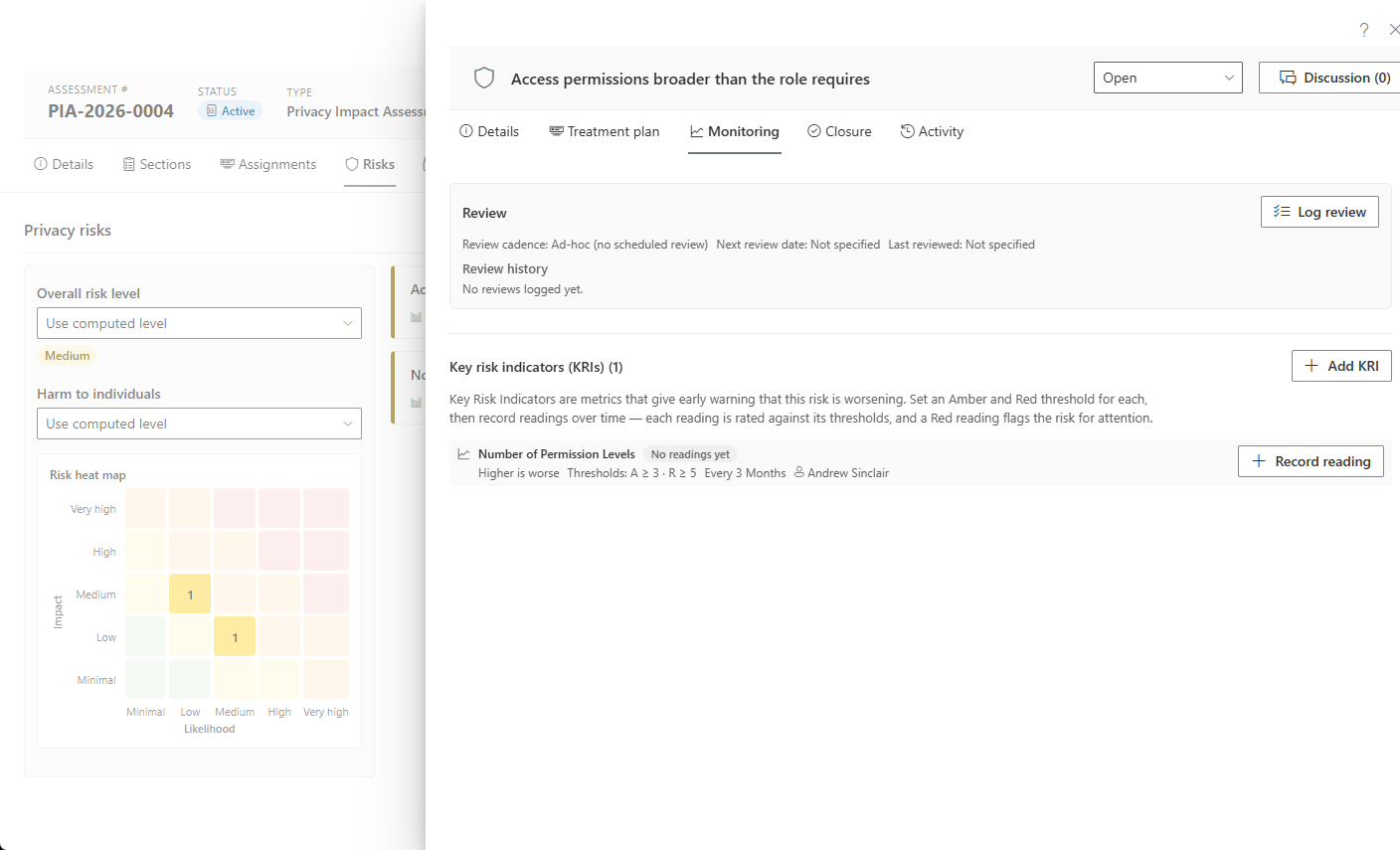
Task: Click the Log review button
Action: point(1319,212)
